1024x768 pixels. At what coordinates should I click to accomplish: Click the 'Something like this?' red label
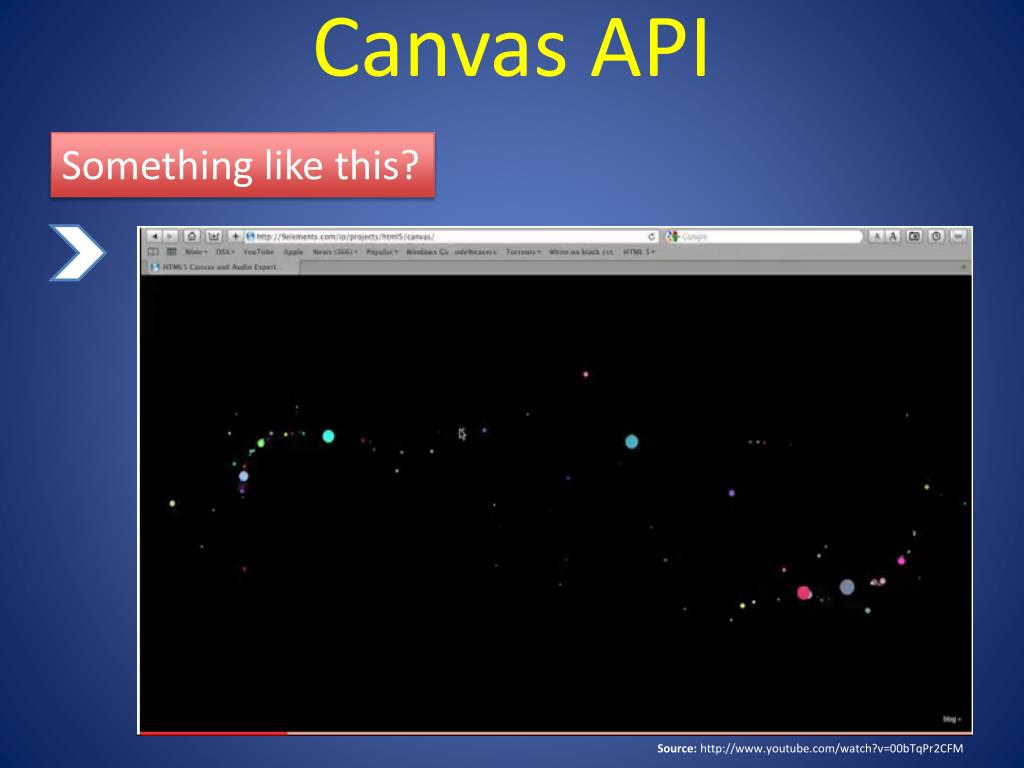tap(242, 165)
